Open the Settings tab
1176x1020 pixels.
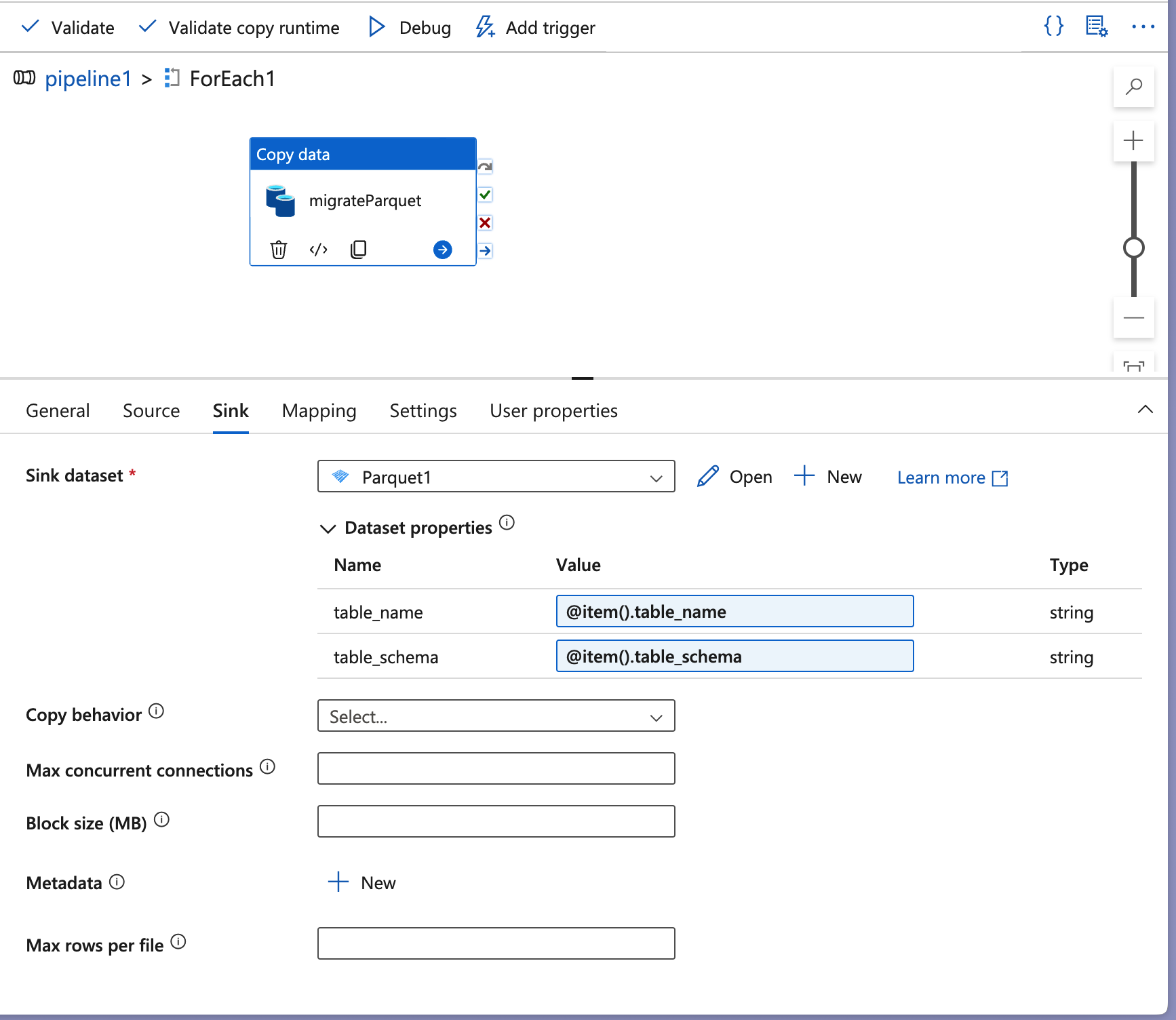pyautogui.click(x=423, y=411)
